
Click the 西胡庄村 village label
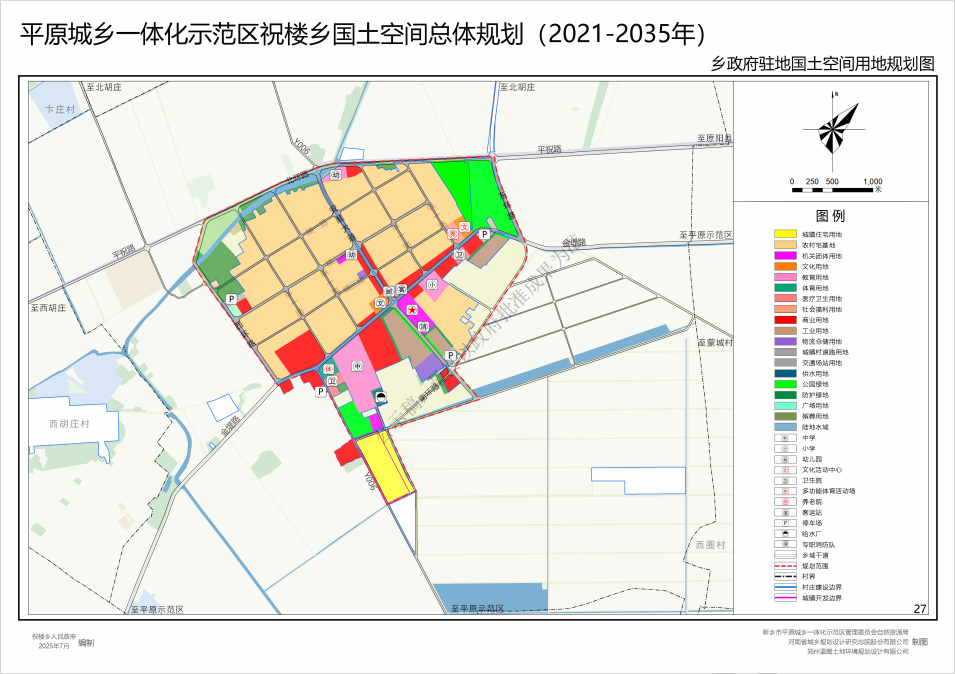coord(70,424)
